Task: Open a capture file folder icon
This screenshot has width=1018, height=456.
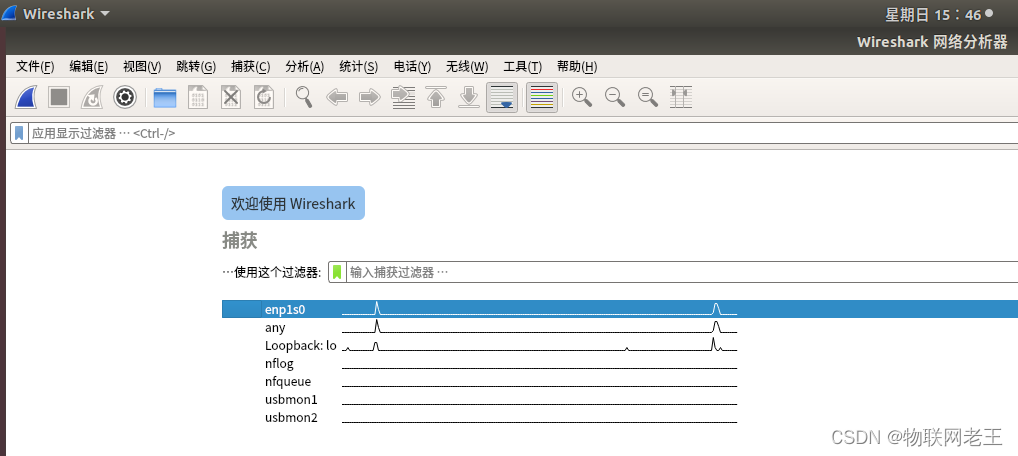Action: point(165,97)
